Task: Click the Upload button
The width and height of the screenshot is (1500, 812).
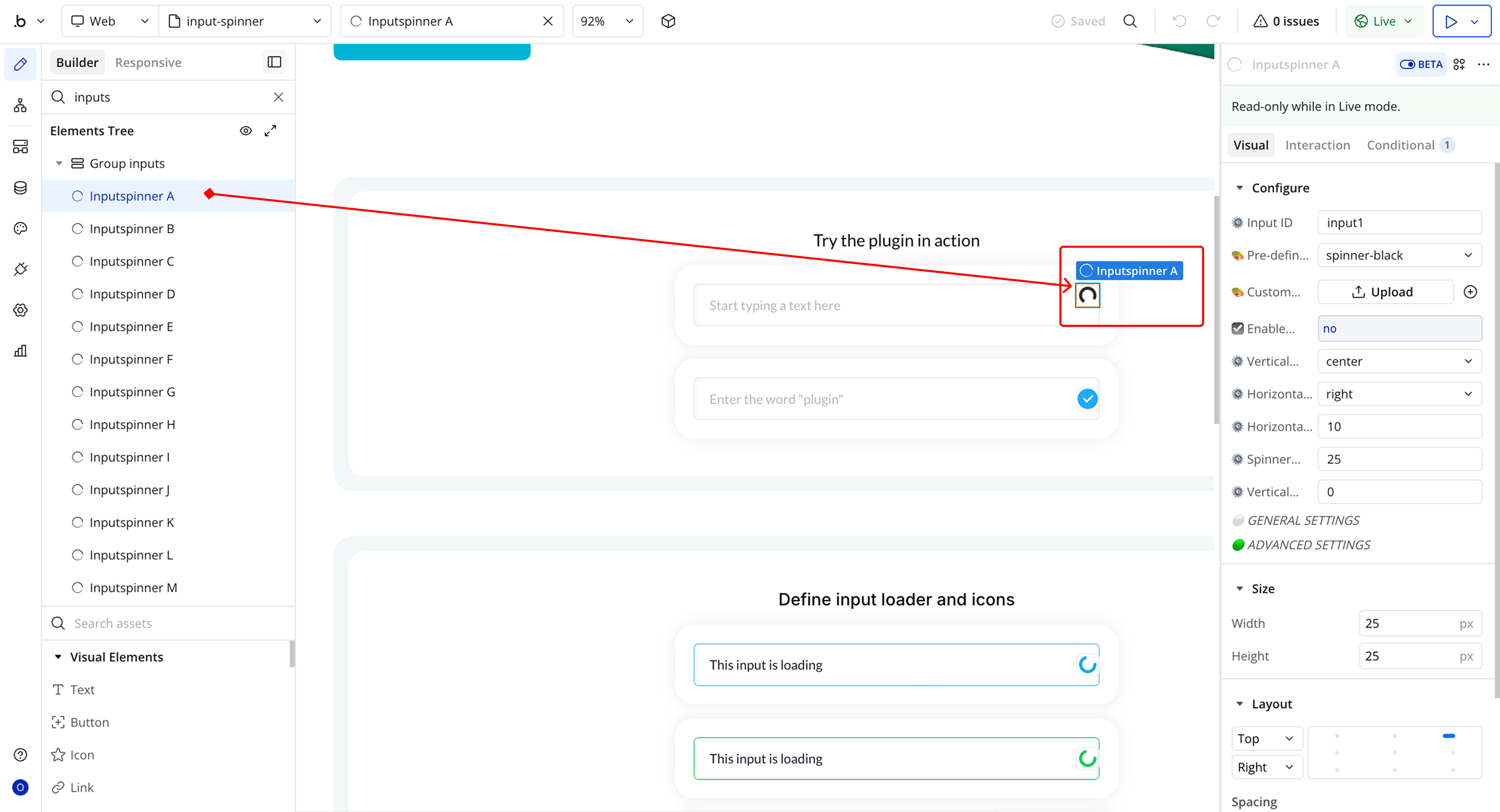Action: (1385, 291)
